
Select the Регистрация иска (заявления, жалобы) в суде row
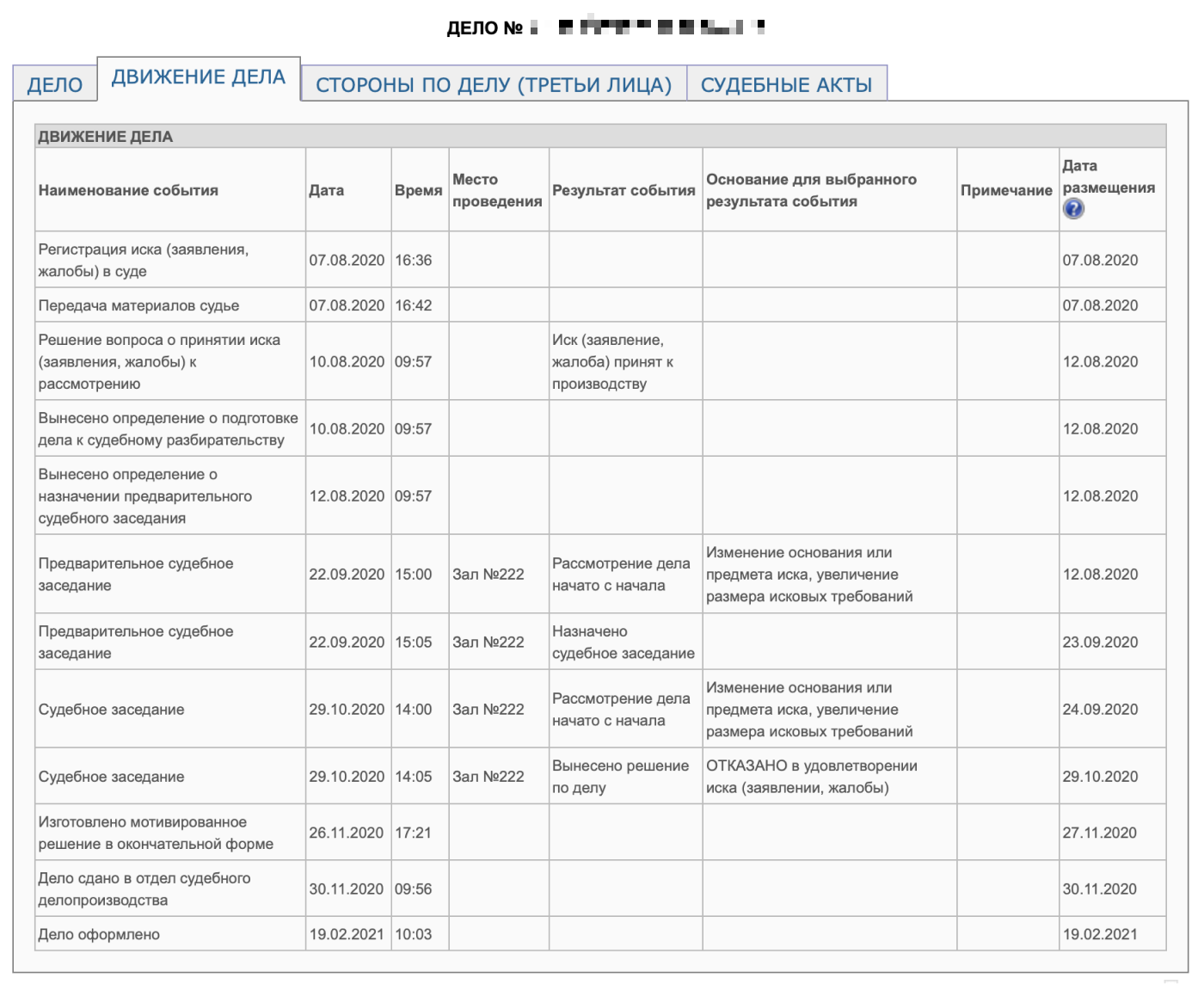pyautogui.click(x=600, y=260)
